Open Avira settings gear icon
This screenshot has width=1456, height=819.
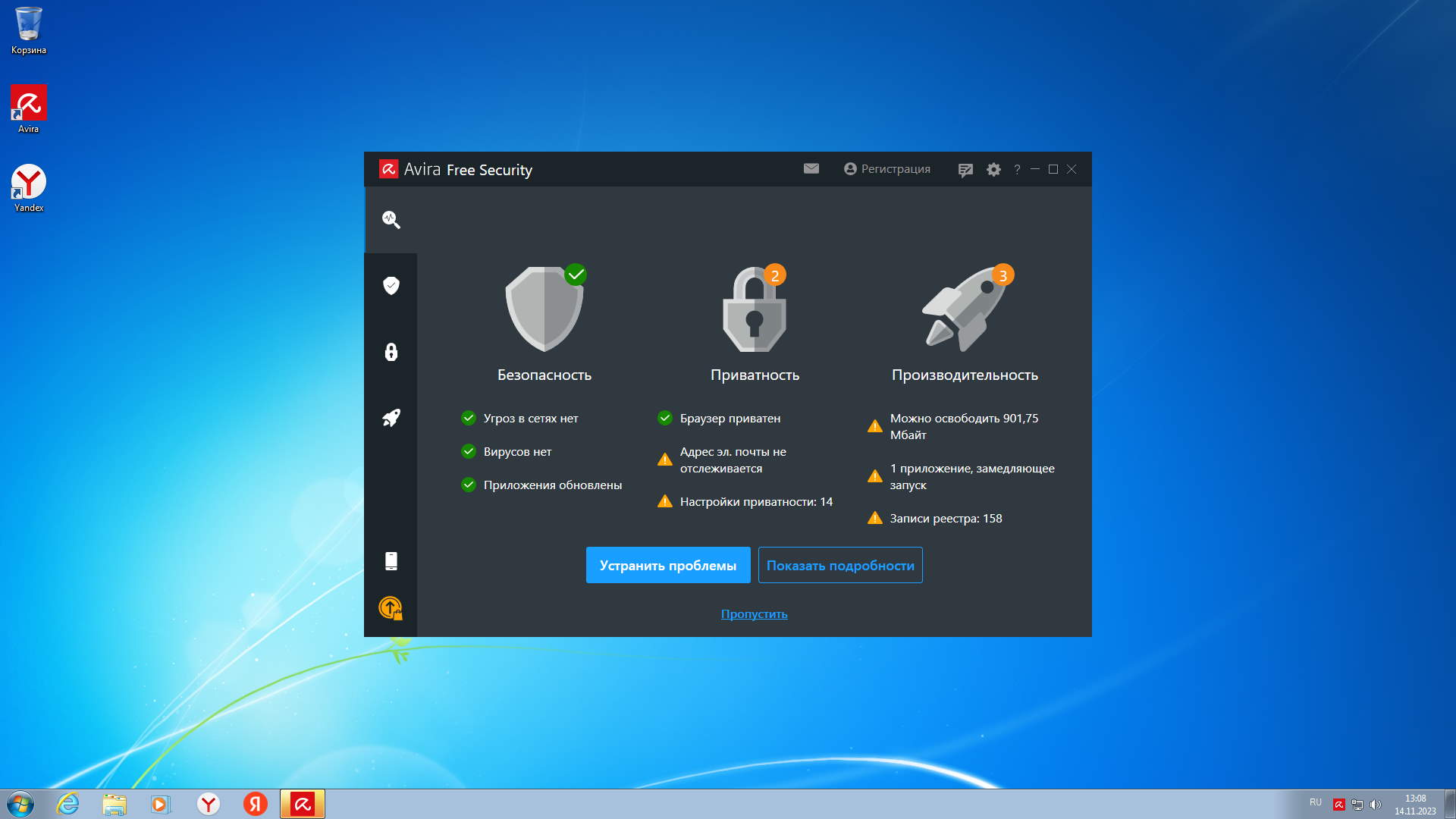point(993,170)
